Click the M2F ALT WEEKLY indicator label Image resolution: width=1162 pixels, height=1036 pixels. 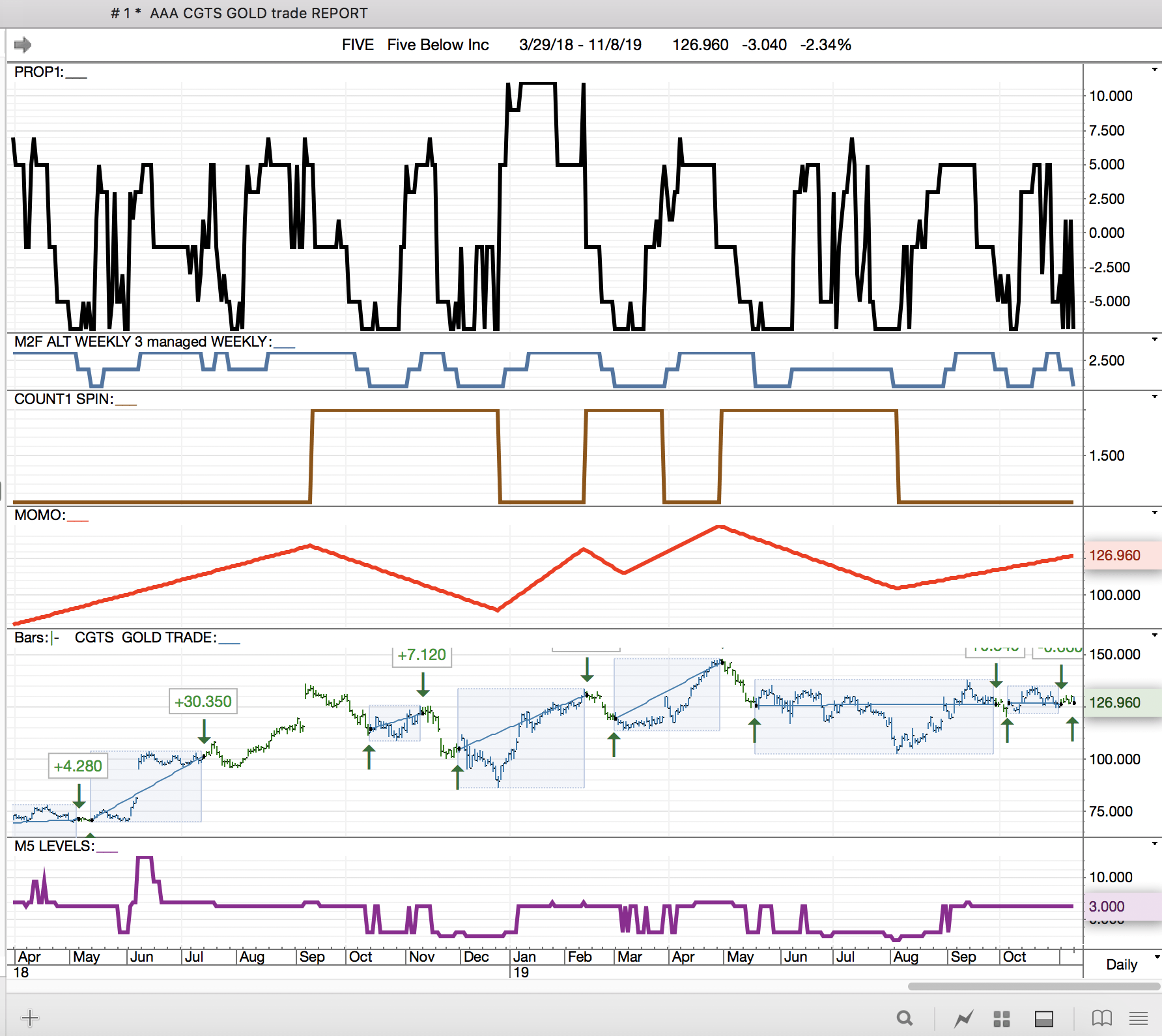pyautogui.click(x=141, y=341)
